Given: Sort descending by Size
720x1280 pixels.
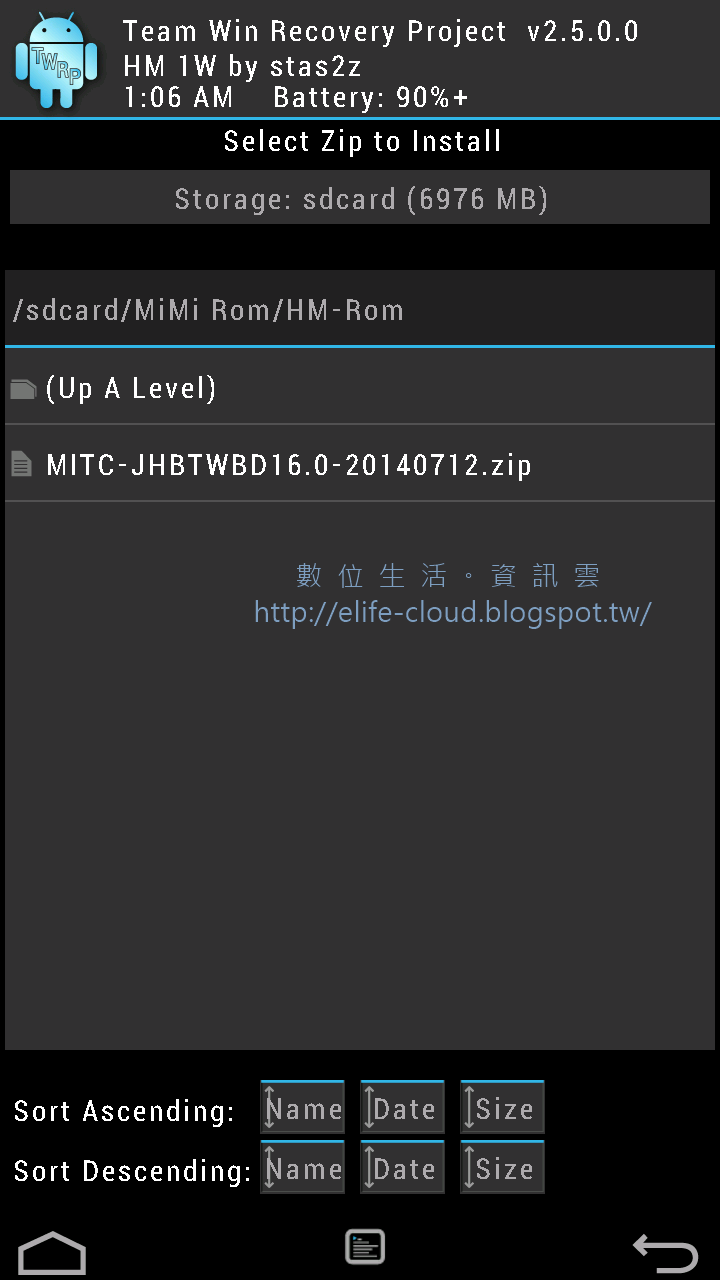Looking at the screenshot, I should pyautogui.click(x=503, y=1167).
